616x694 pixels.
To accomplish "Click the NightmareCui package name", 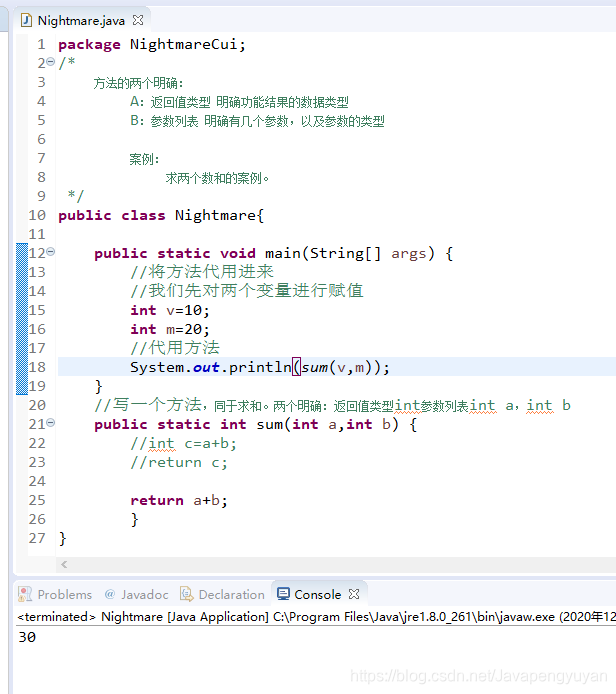I will (183, 44).
